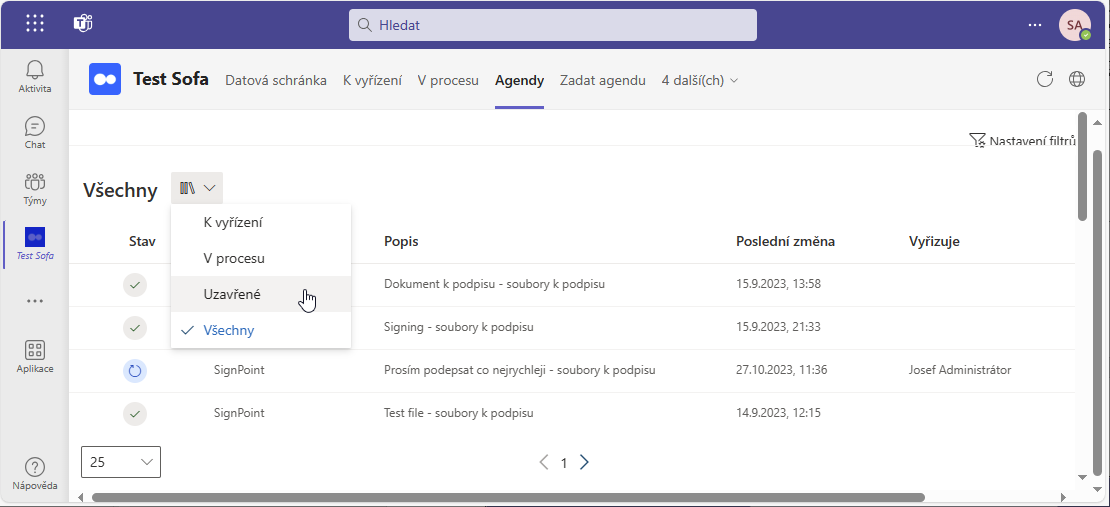1110x507 pixels.
Task: Choose Uzavřené in view menu
Action: [261, 294]
